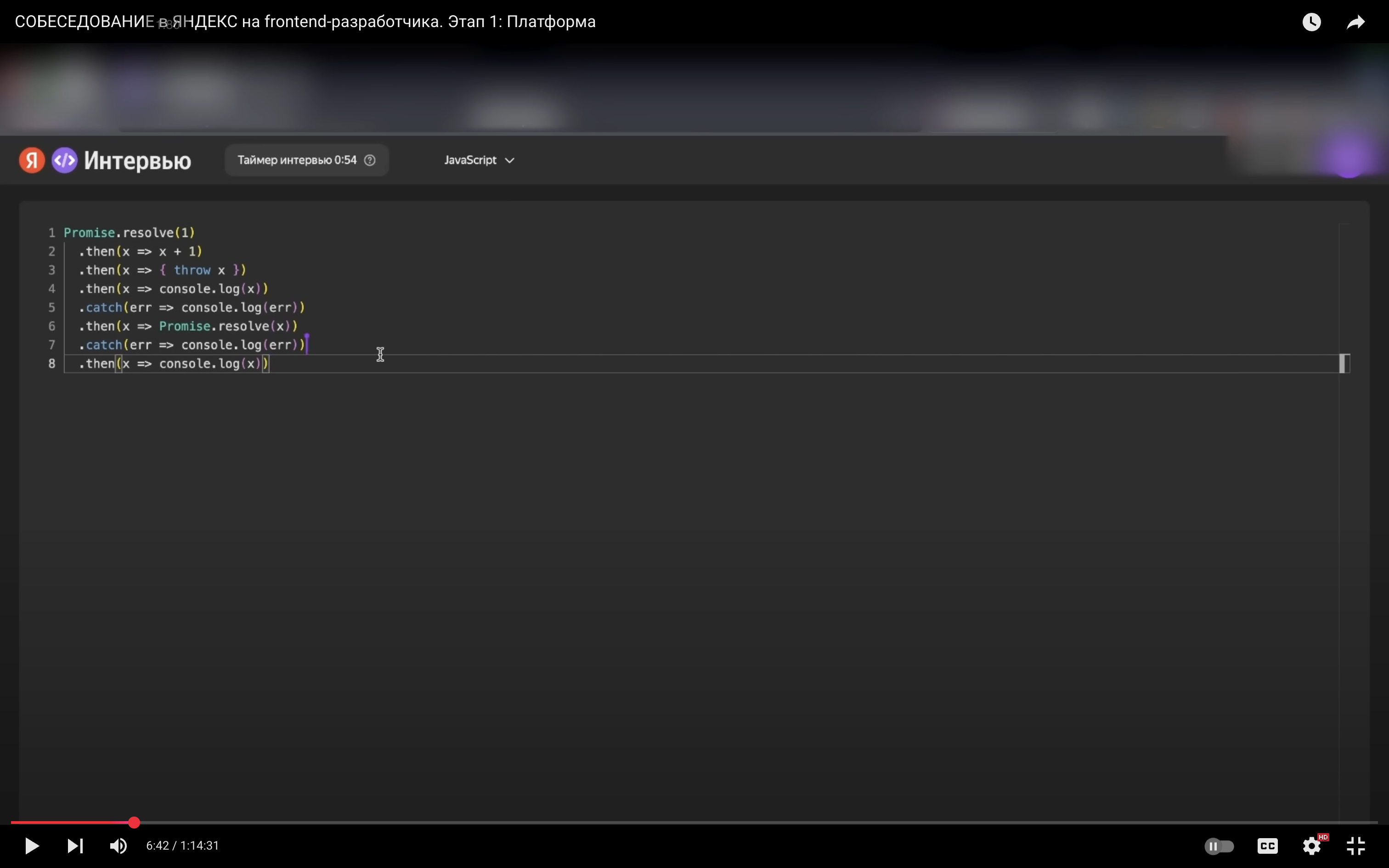Turn on closed captions
The image size is (1389, 868).
tap(1267, 845)
